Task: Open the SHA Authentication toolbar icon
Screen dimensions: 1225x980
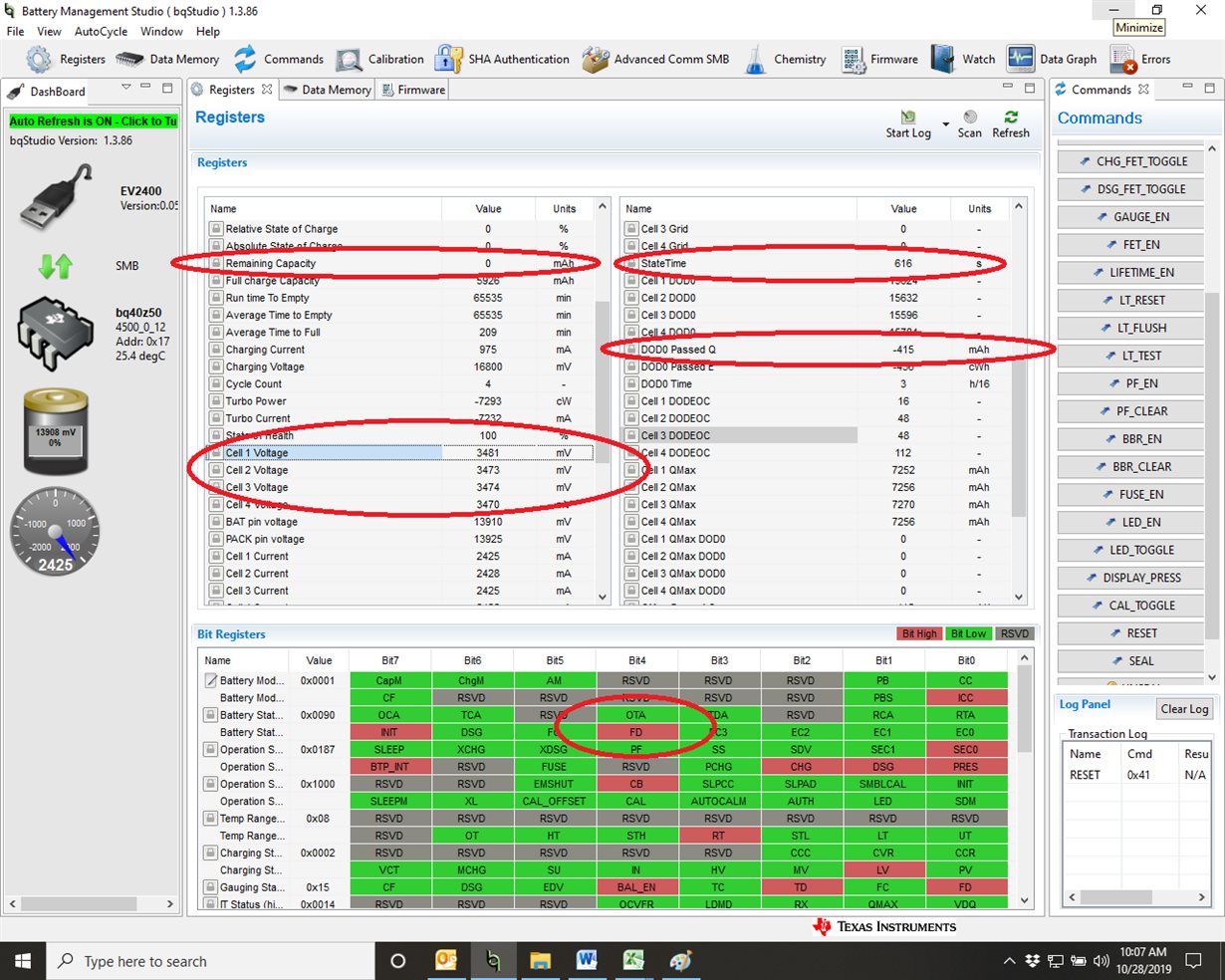Action: pos(448,59)
